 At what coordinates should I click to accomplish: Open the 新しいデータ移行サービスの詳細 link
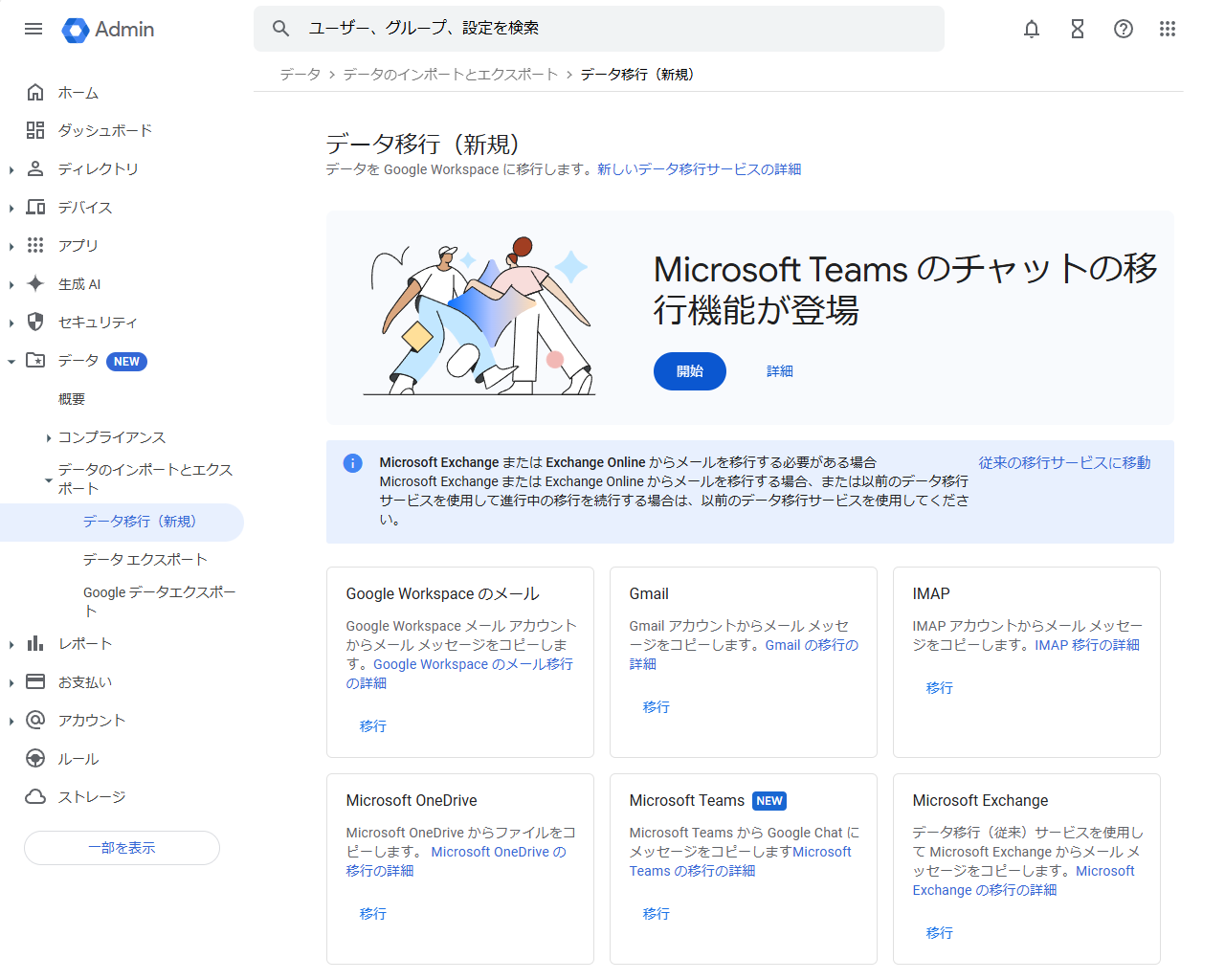coord(700,168)
